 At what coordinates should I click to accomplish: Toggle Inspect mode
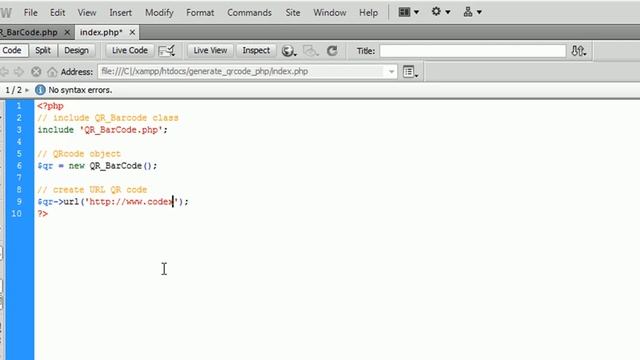256,51
